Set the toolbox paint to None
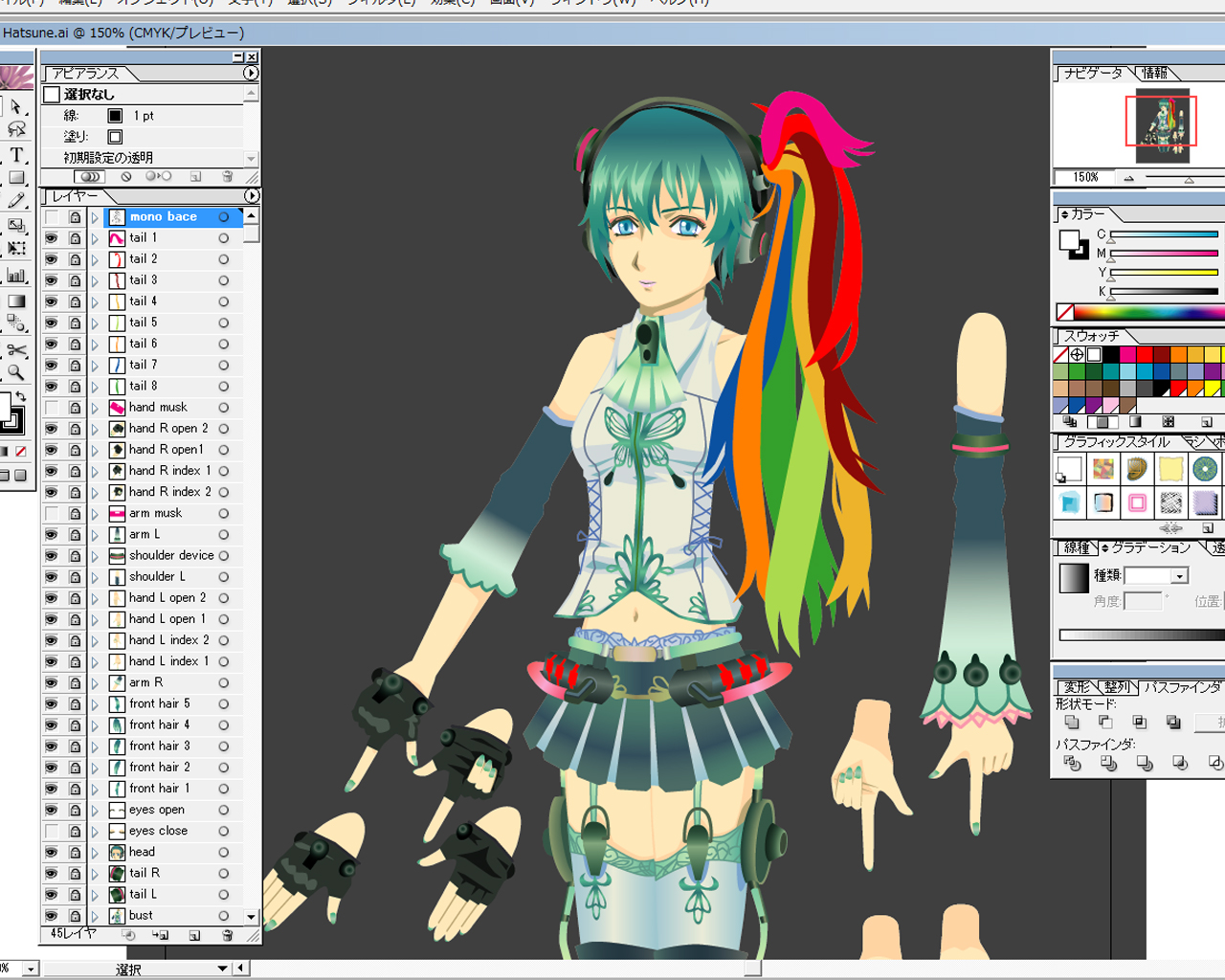Screen dimensions: 1225x980 [21, 451]
